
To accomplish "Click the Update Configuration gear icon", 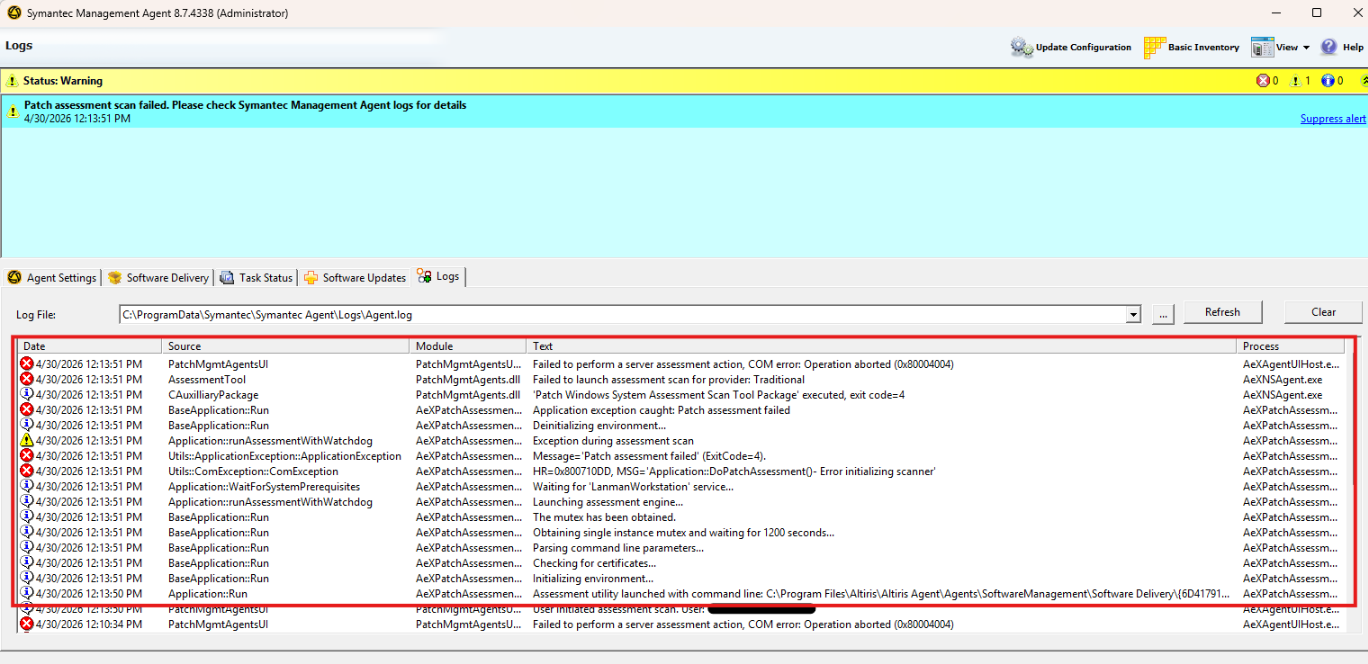I will [x=1021, y=47].
